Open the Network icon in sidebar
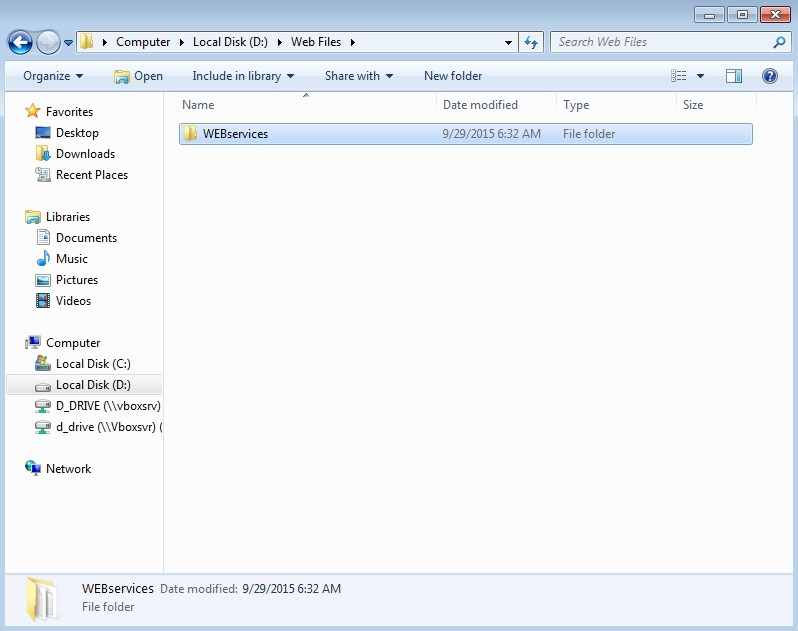The height and width of the screenshot is (631, 798). (x=33, y=469)
